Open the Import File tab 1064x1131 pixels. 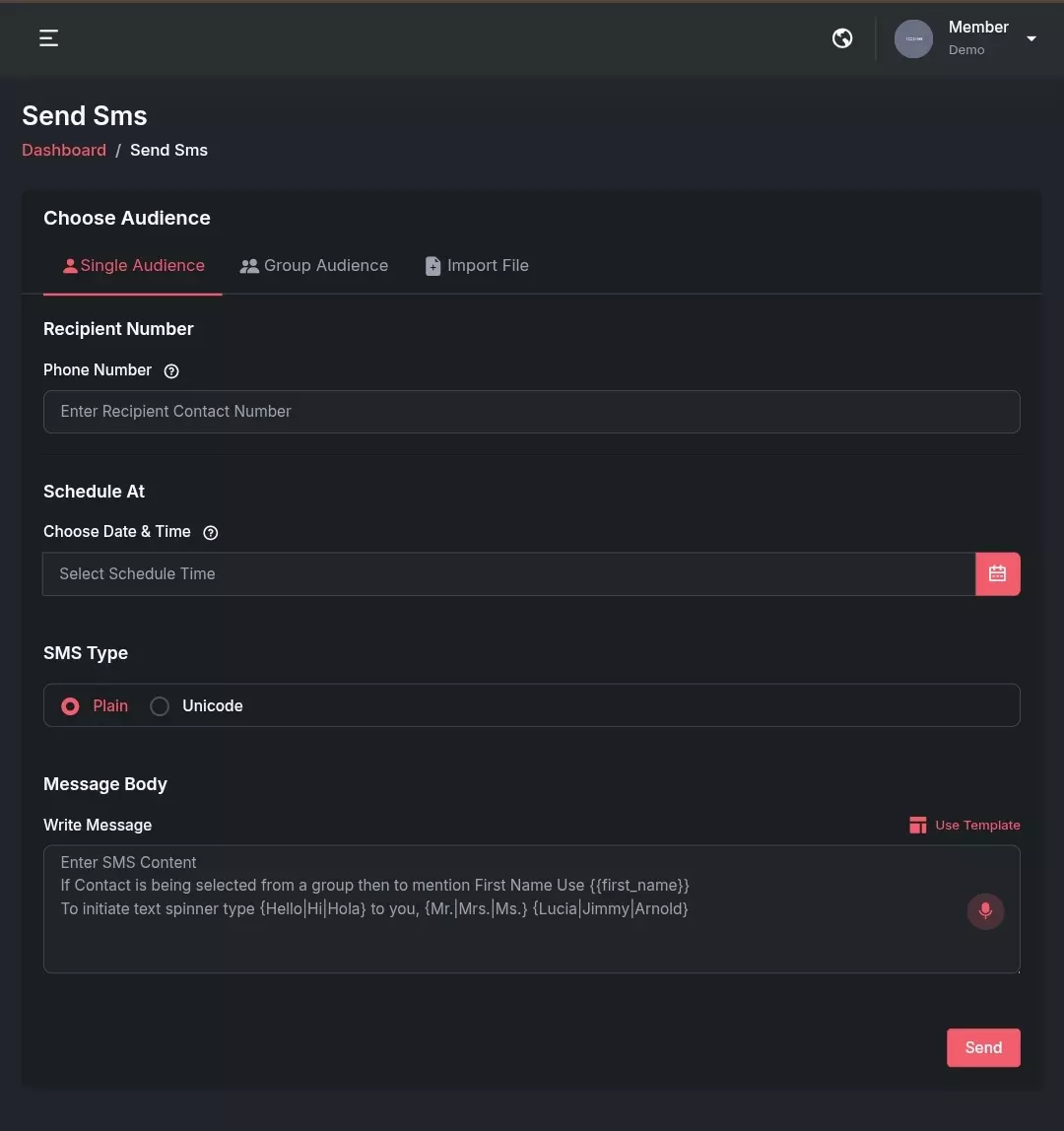tap(477, 266)
